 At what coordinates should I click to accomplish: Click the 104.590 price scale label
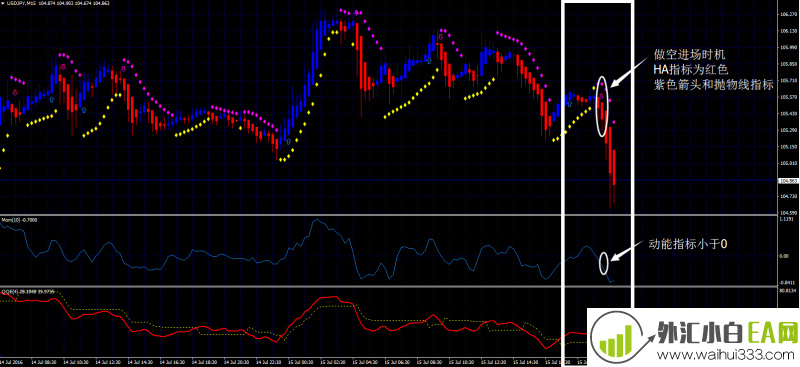[x=789, y=212]
